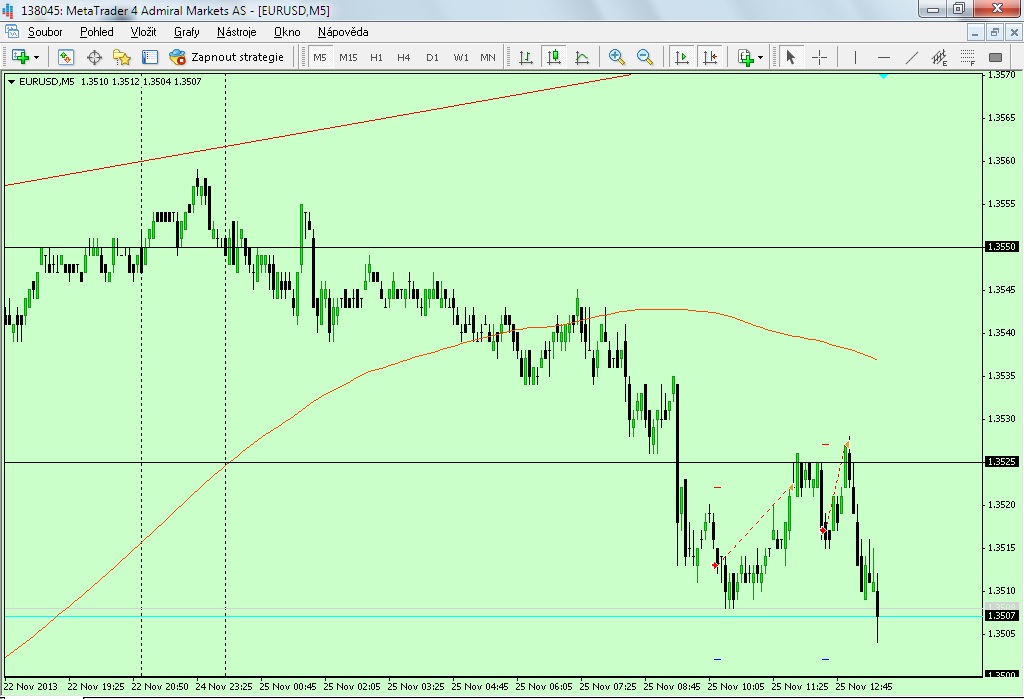Select the Cursor arrow tool
This screenshot has height=699, width=1028.
coord(791,57)
